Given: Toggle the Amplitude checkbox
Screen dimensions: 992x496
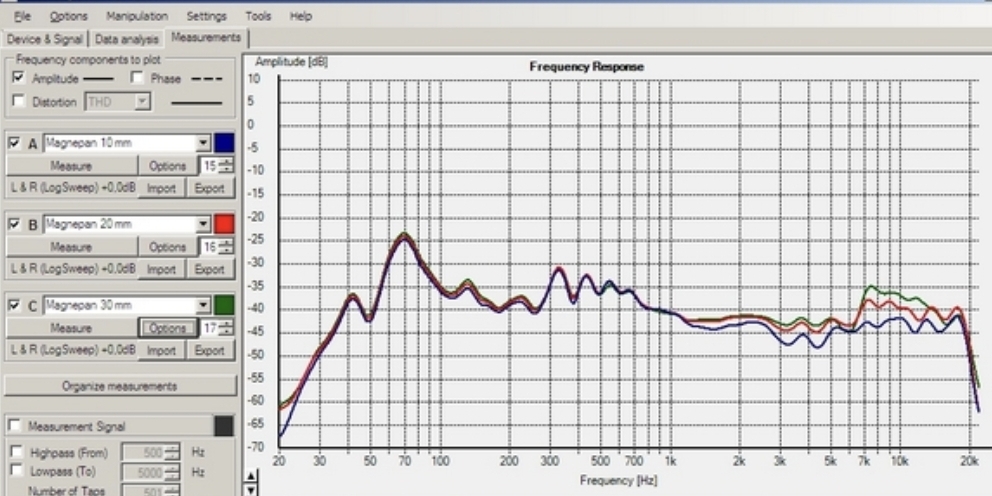Looking at the screenshot, I should click(x=19, y=78).
